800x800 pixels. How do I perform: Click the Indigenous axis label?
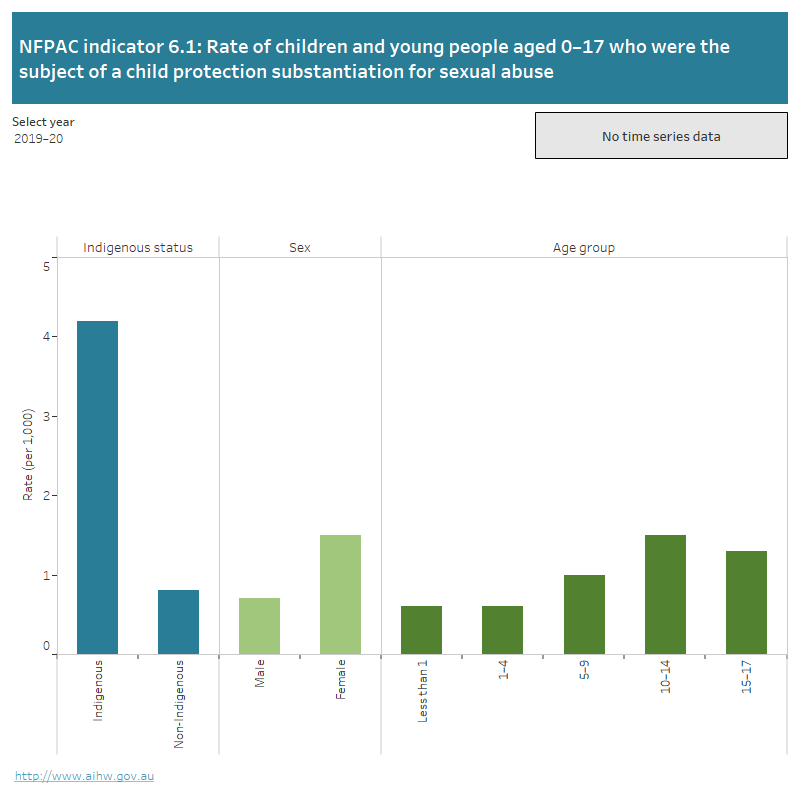point(97,690)
